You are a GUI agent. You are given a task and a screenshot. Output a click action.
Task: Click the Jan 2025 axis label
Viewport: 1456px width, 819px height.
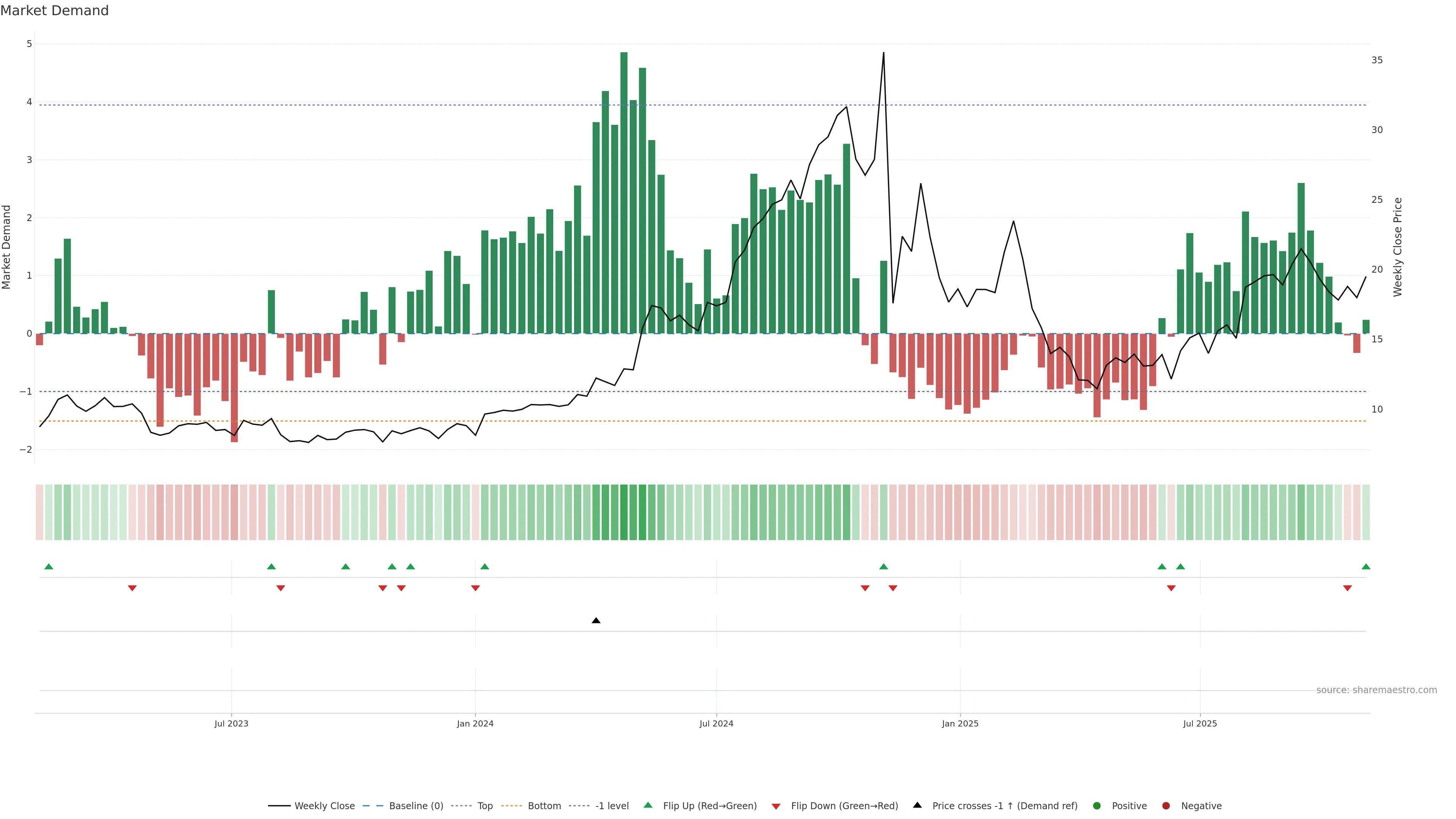pyautogui.click(x=960, y=723)
